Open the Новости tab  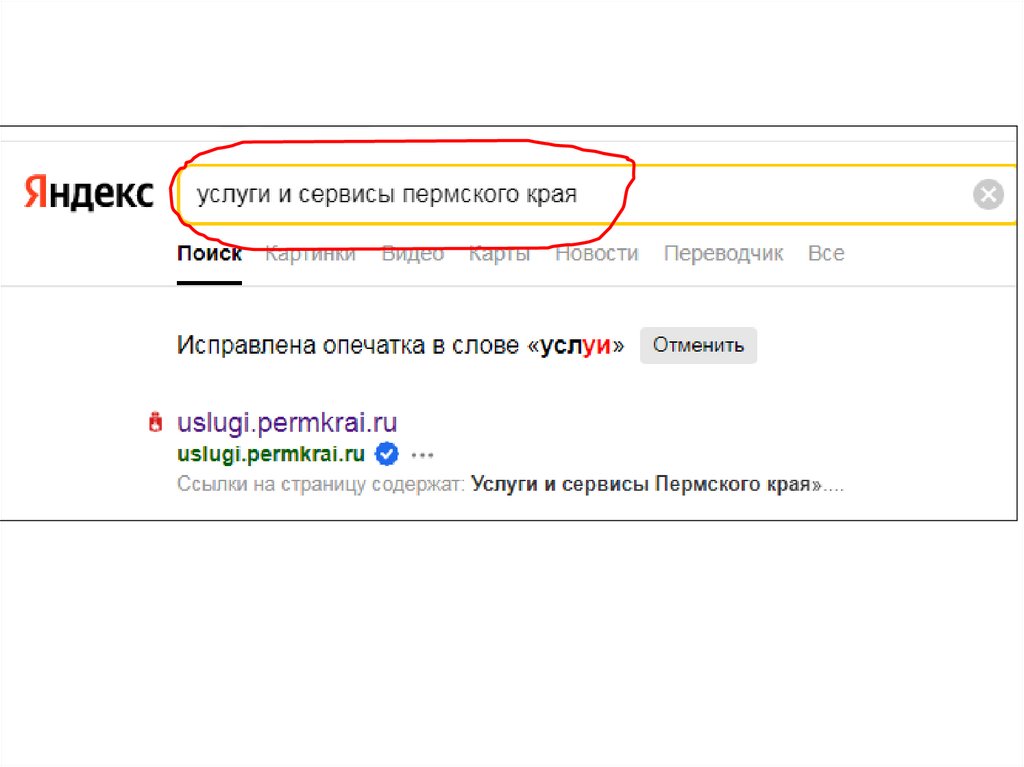(x=596, y=253)
